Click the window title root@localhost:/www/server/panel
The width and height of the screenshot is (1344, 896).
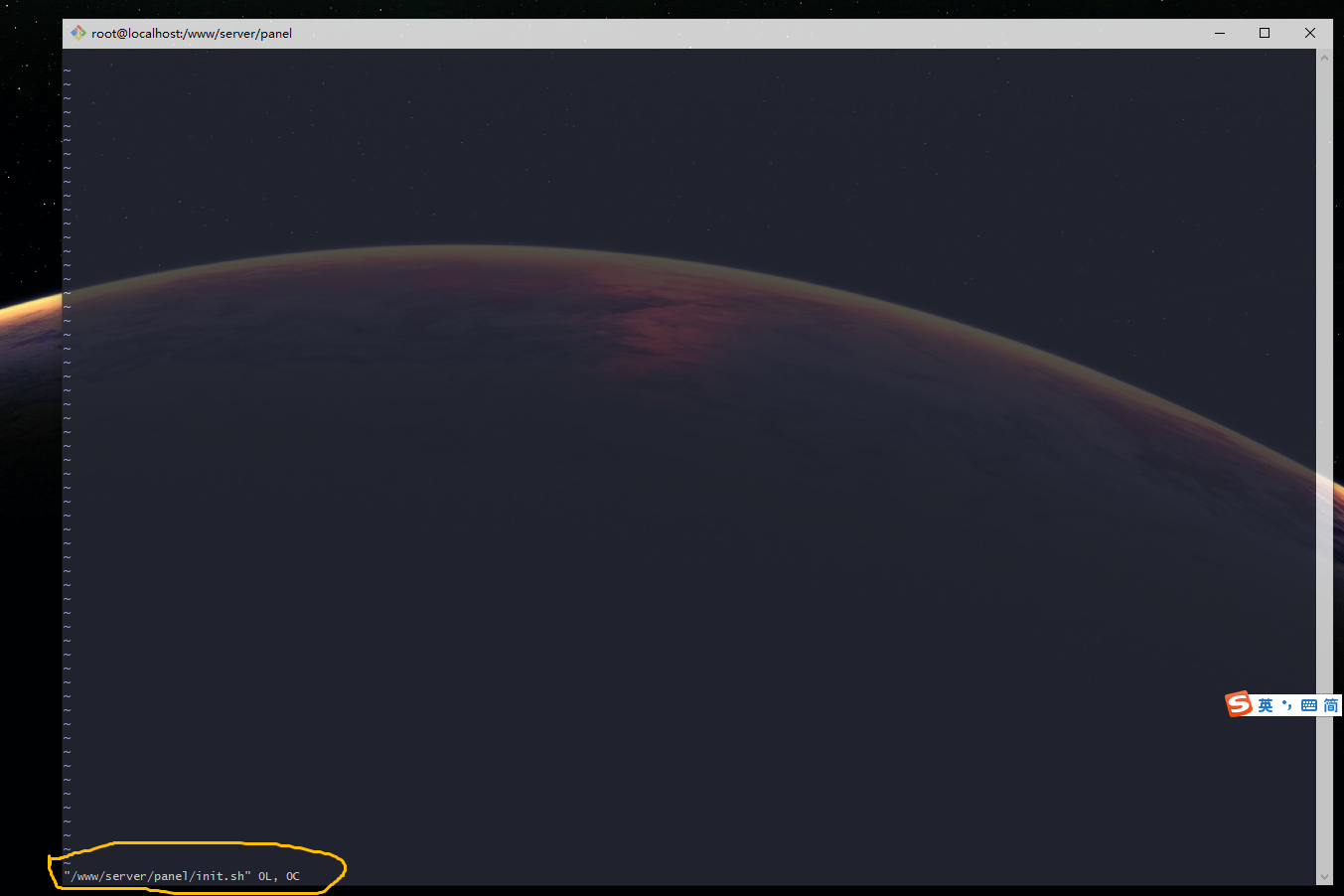pos(192,33)
